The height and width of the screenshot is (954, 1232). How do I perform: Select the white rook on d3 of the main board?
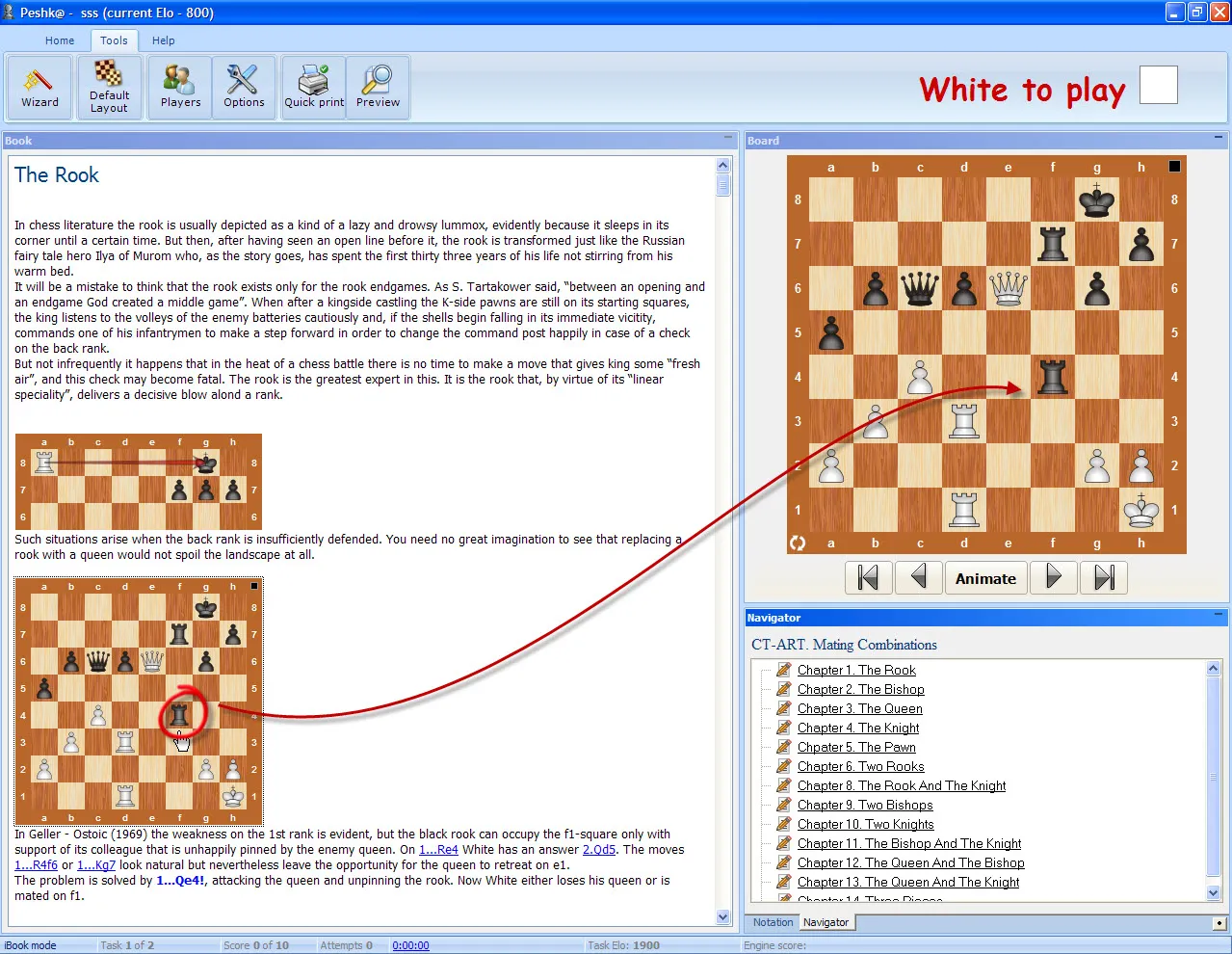(964, 421)
